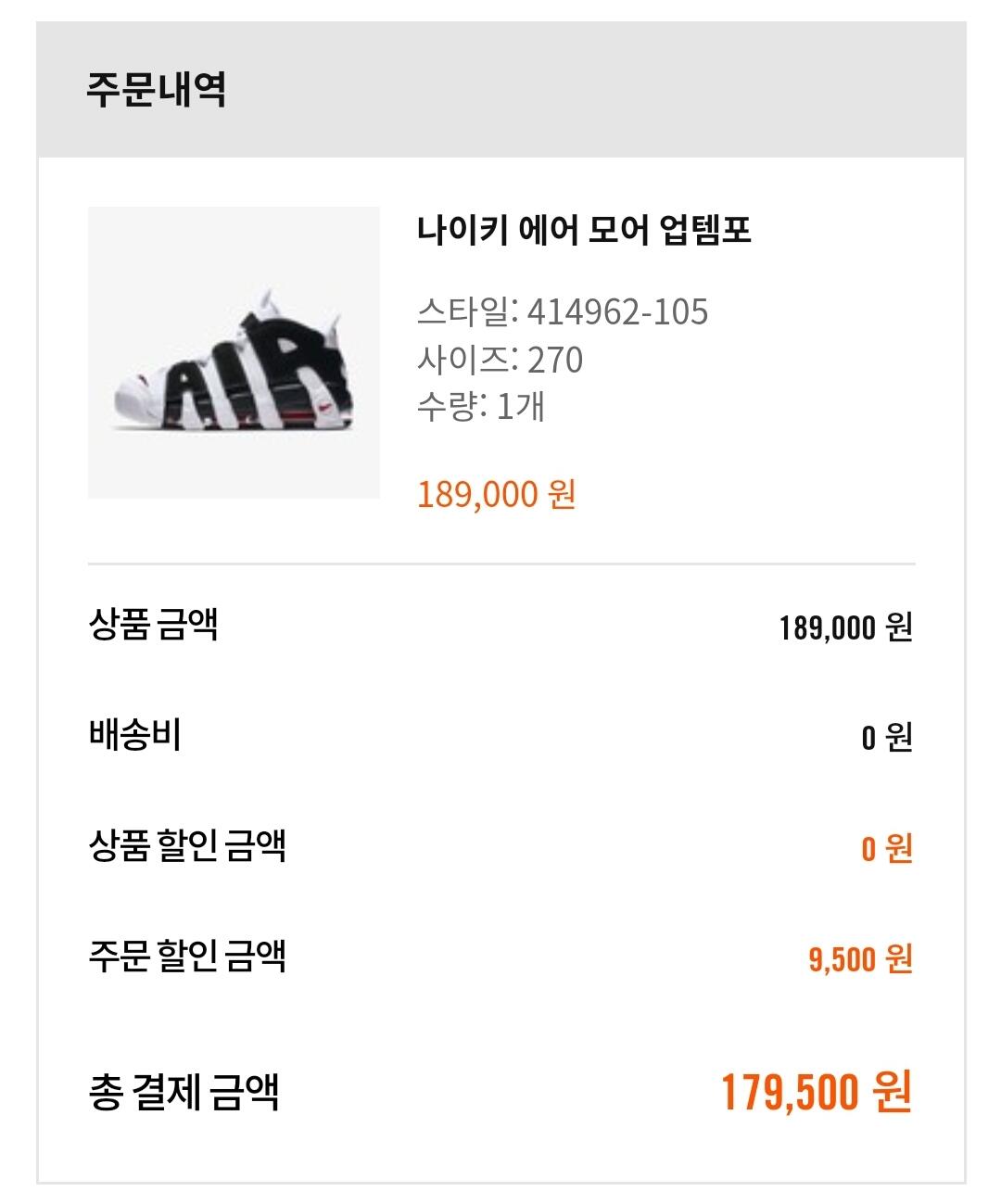Viewport: 1001px width, 1204px height.
Task: Click the 수량: 1개 quantity text
Action: (x=480, y=406)
